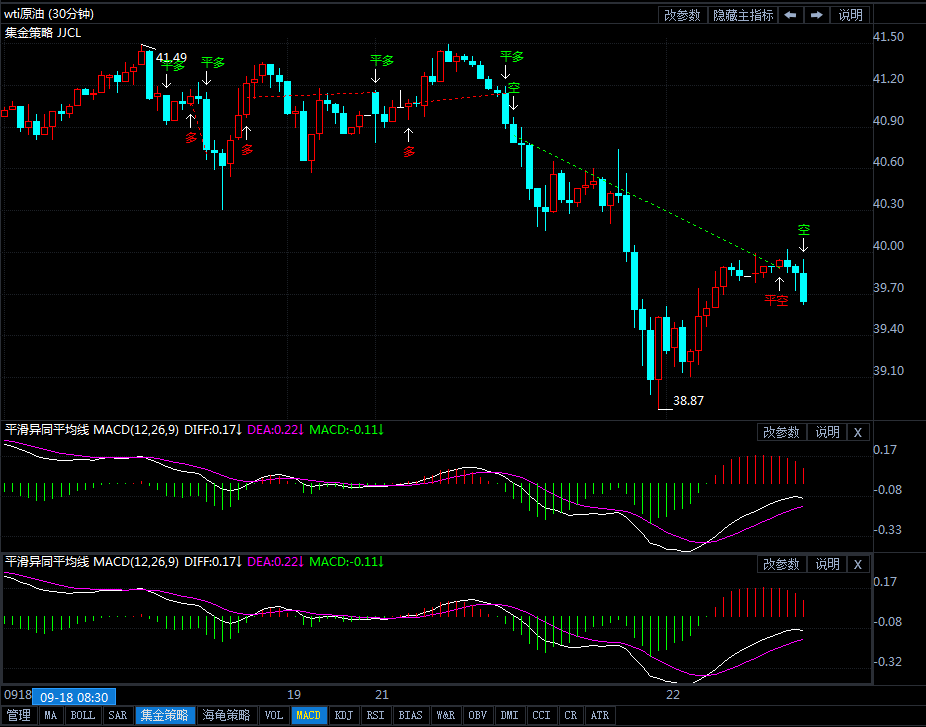Open 改参数 for the main chart
Screen dimensions: 926x727
click(682, 15)
